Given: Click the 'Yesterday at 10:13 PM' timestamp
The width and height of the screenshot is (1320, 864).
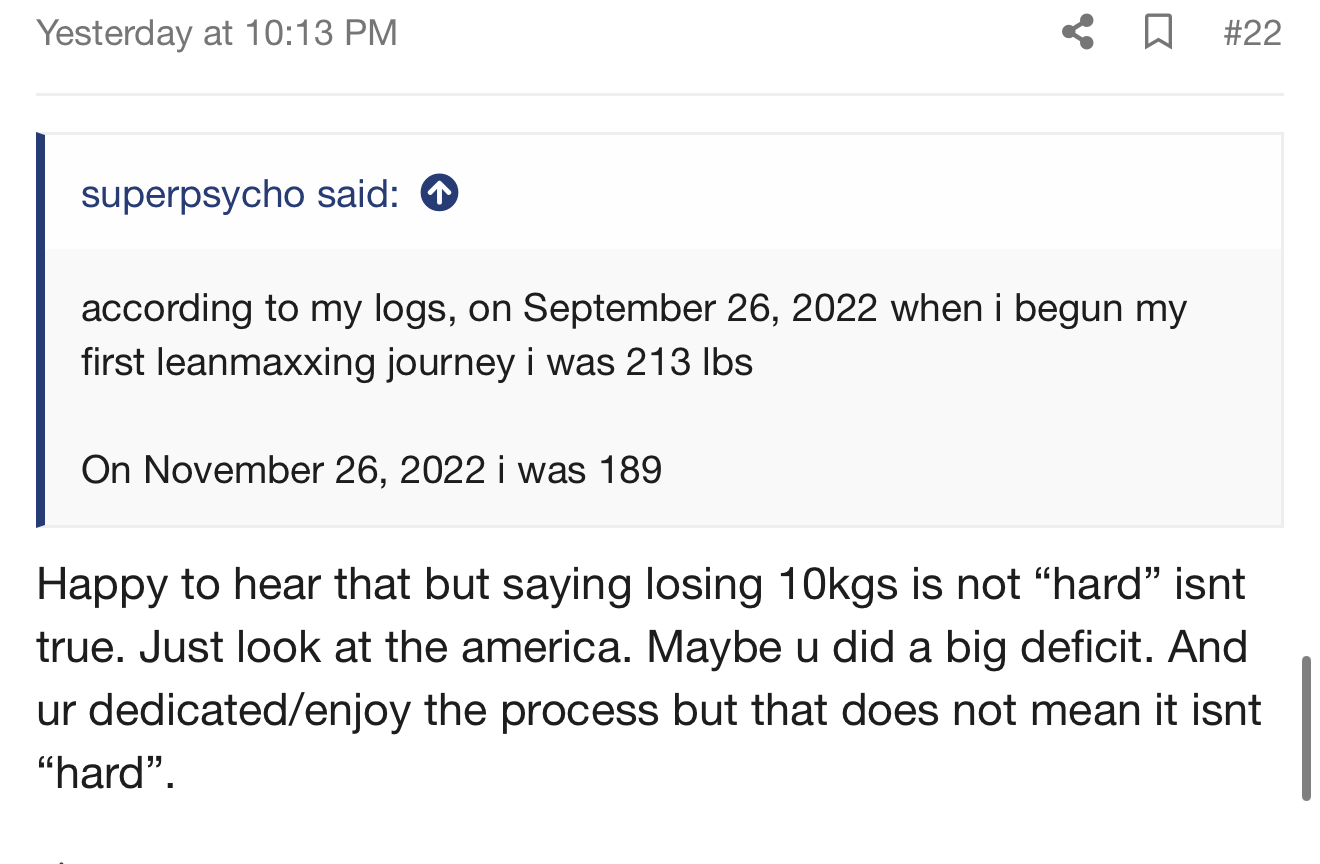Looking at the screenshot, I should point(217,33).
